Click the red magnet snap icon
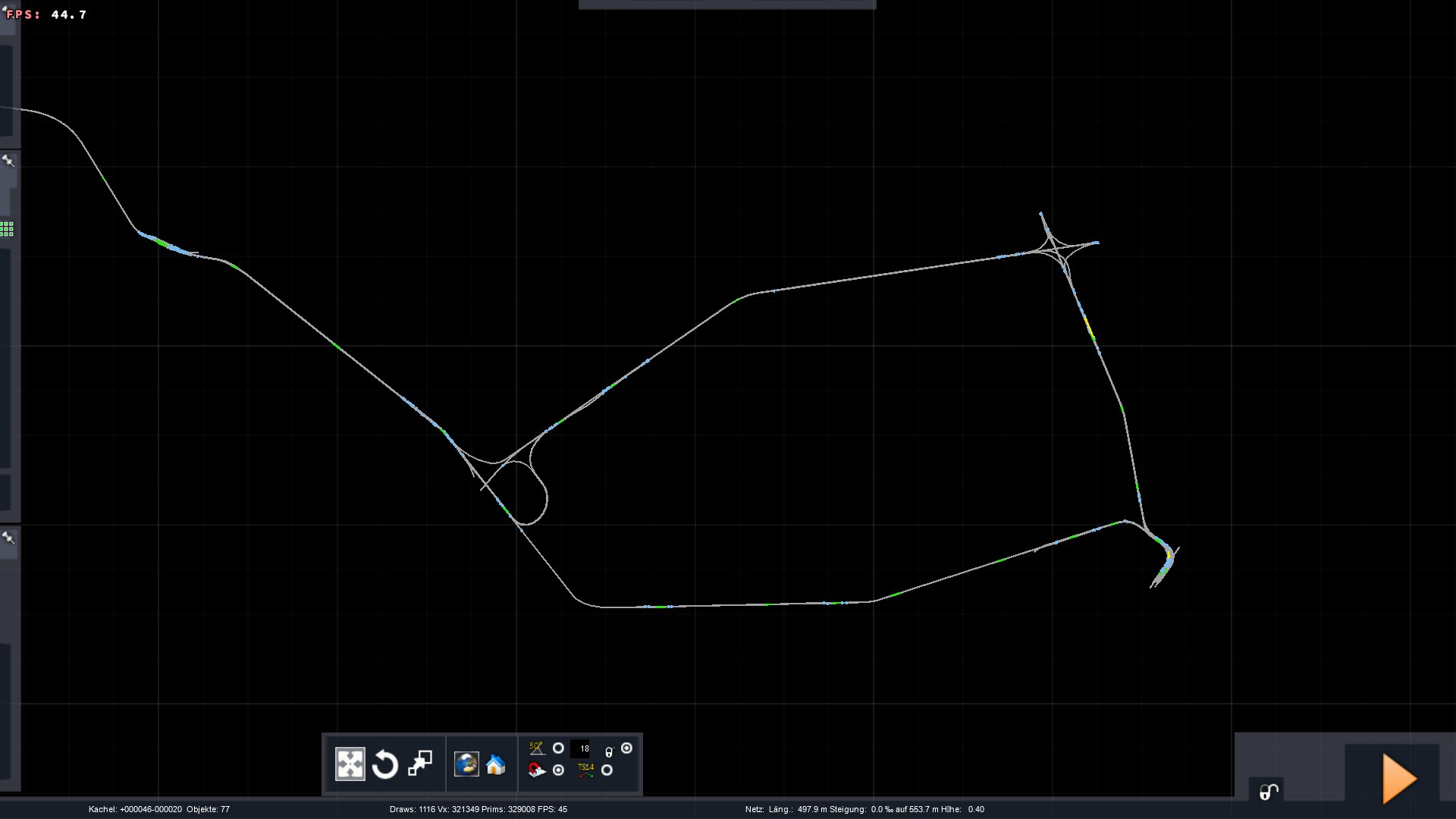Viewport: 1456px width, 819px height. pyautogui.click(x=537, y=770)
